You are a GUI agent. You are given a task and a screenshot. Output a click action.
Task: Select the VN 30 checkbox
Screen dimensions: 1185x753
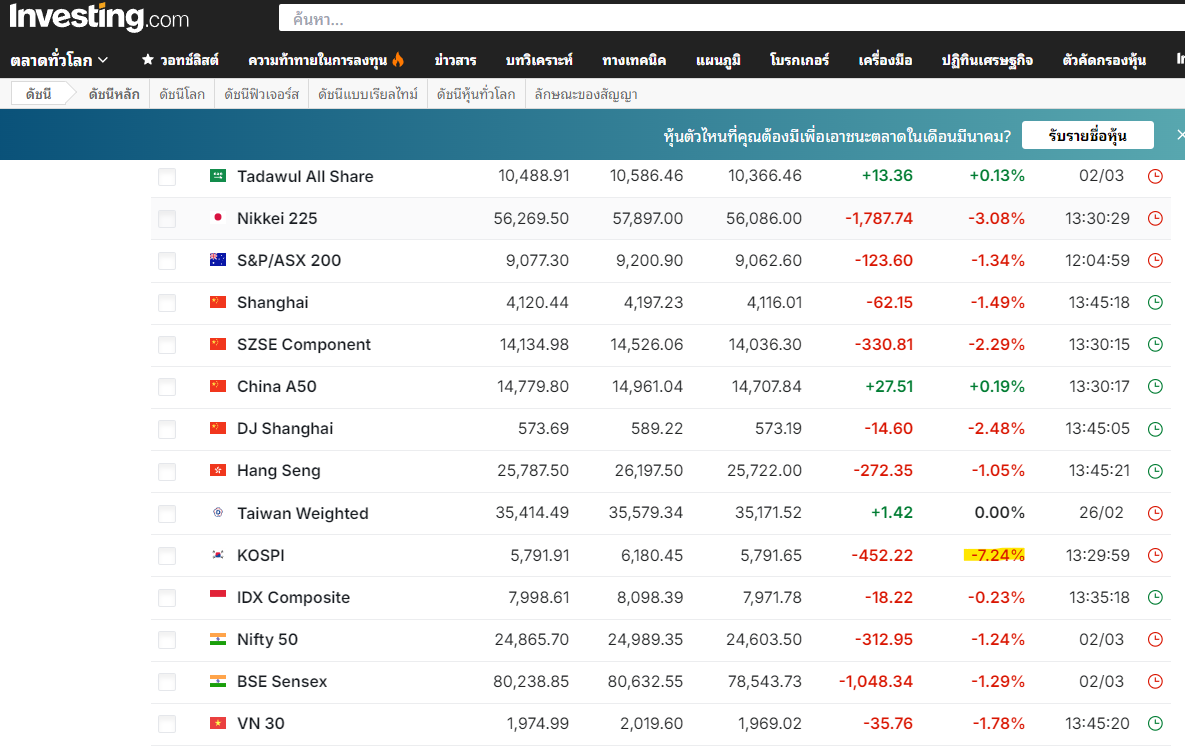[x=167, y=724]
